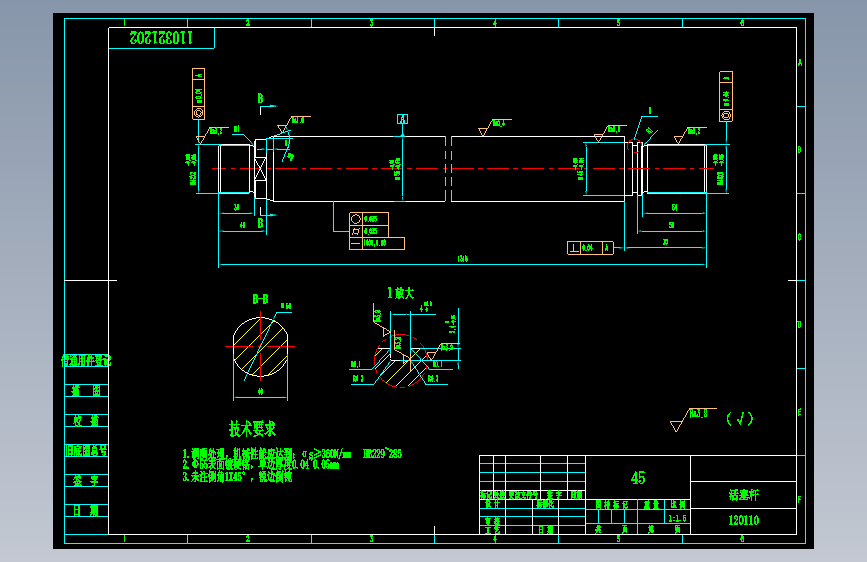Screen dimensions: 867x562
Task: Click the 工艺 row label in title block
Action: [x=492, y=530]
